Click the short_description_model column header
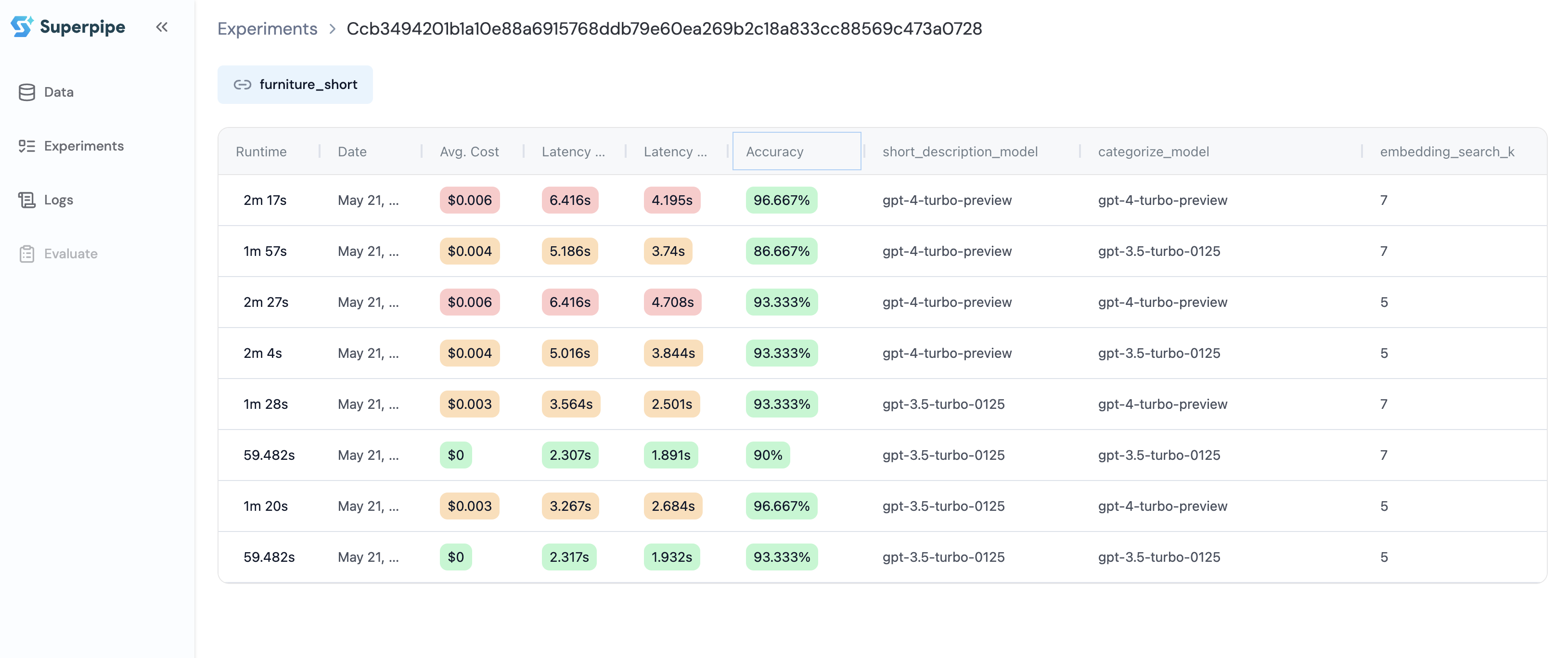1568x658 pixels. click(x=959, y=152)
